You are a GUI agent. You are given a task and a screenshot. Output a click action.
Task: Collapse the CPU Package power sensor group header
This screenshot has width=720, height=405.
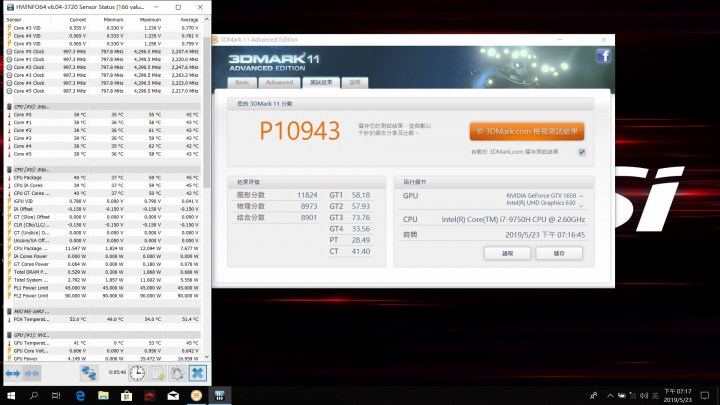point(104,169)
